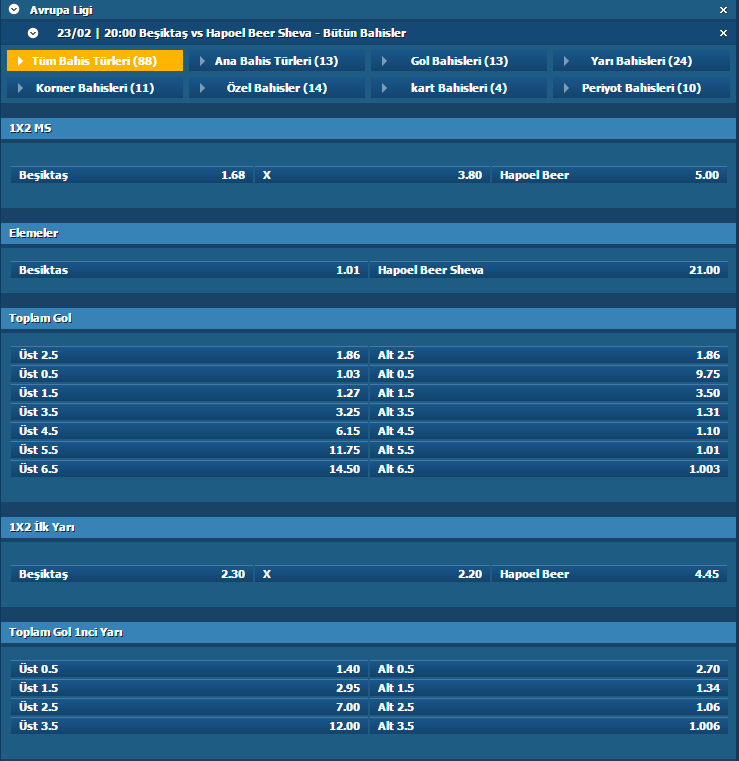This screenshot has height=761, width=739.
Task: Choose first-half Alt 2.5 at 1.06
Action: click(549, 707)
